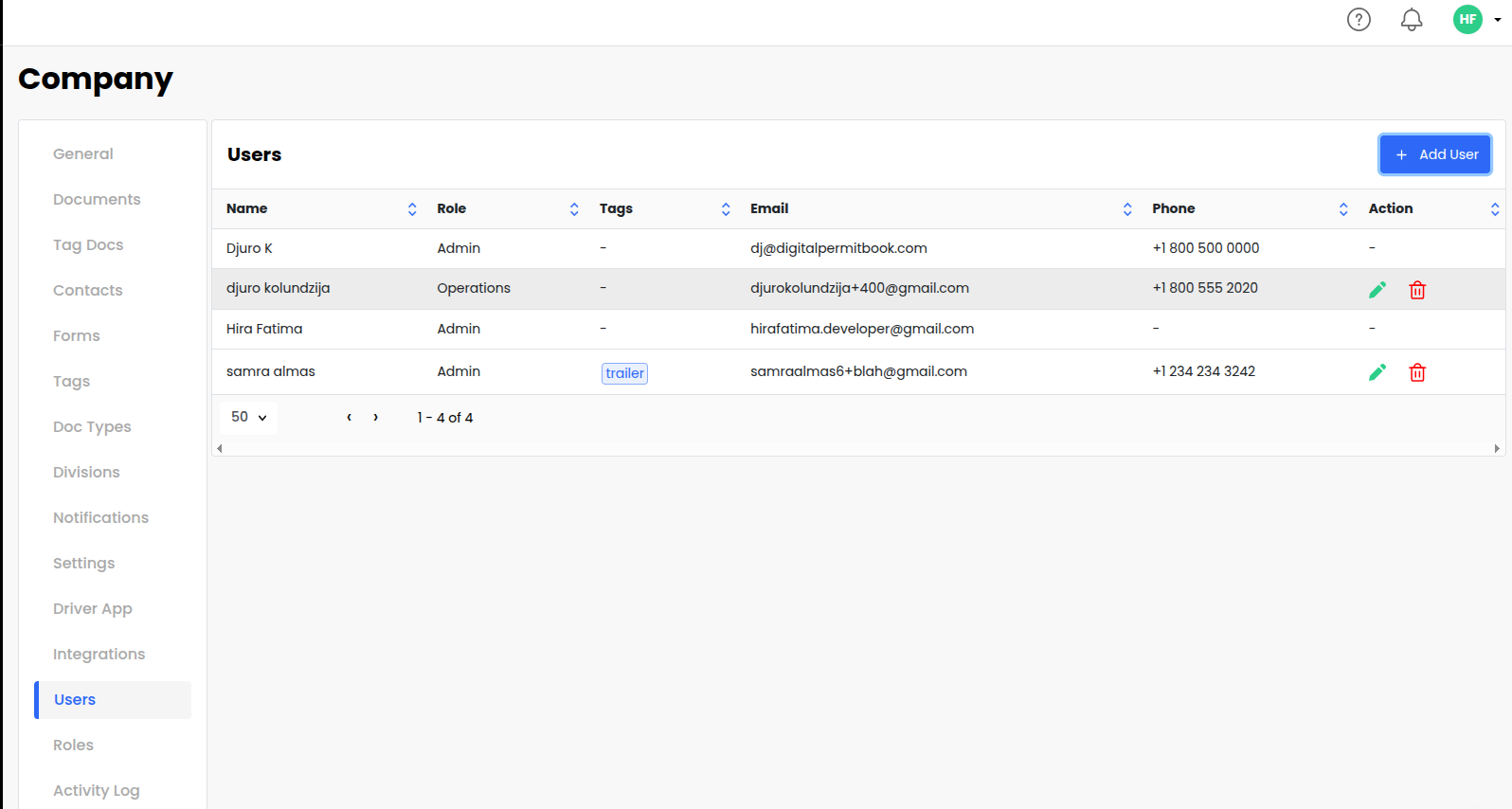Delete djuro kolundzija using trash icon
This screenshot has height=809, width=1512.
point(1417,290)
